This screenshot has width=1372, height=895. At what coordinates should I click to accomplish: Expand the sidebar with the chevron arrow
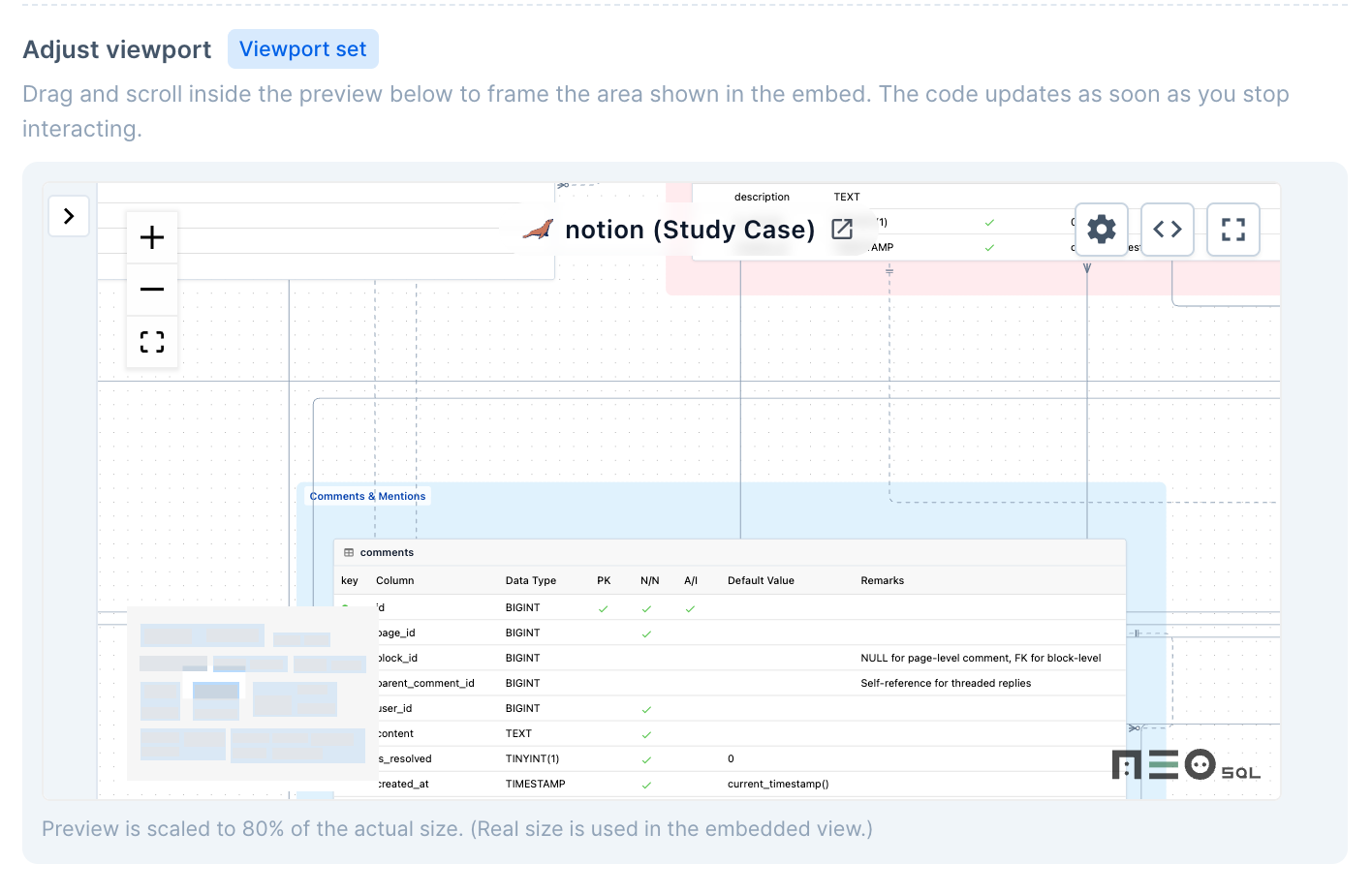(69, 216)
